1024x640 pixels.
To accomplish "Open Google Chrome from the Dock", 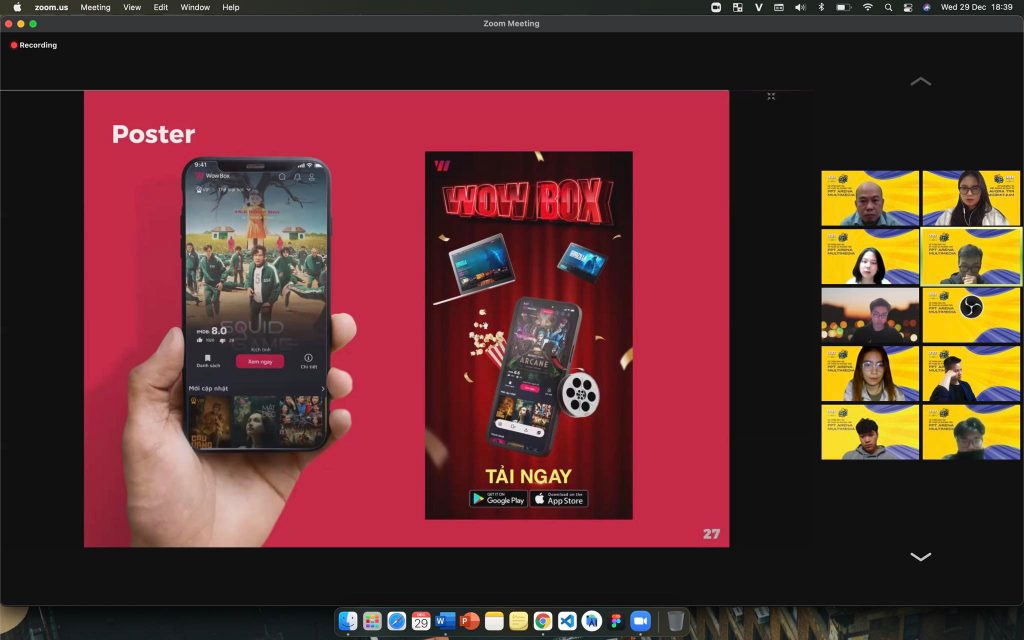I will 543,621.
